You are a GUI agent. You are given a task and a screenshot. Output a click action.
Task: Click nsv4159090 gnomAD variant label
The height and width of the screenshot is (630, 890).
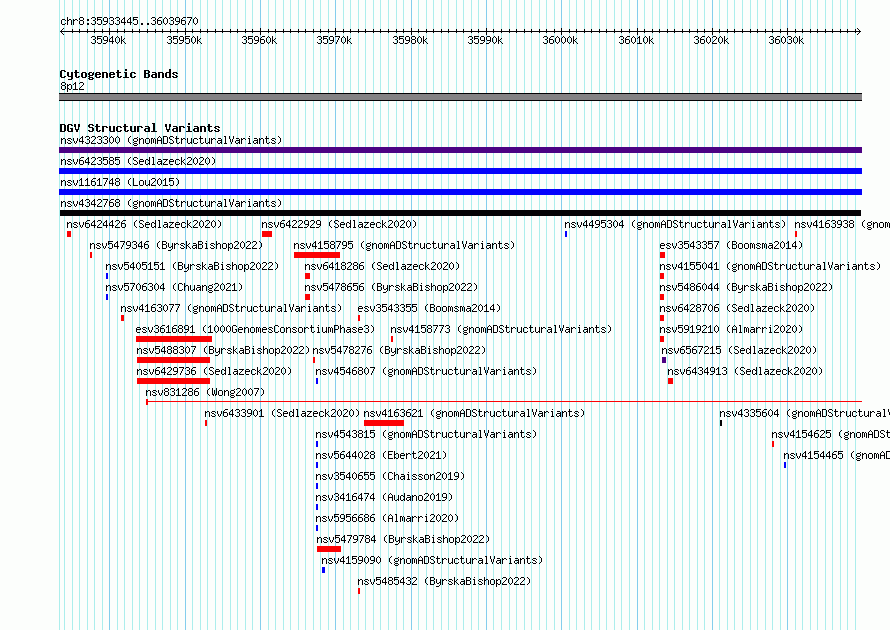(432, 560)
